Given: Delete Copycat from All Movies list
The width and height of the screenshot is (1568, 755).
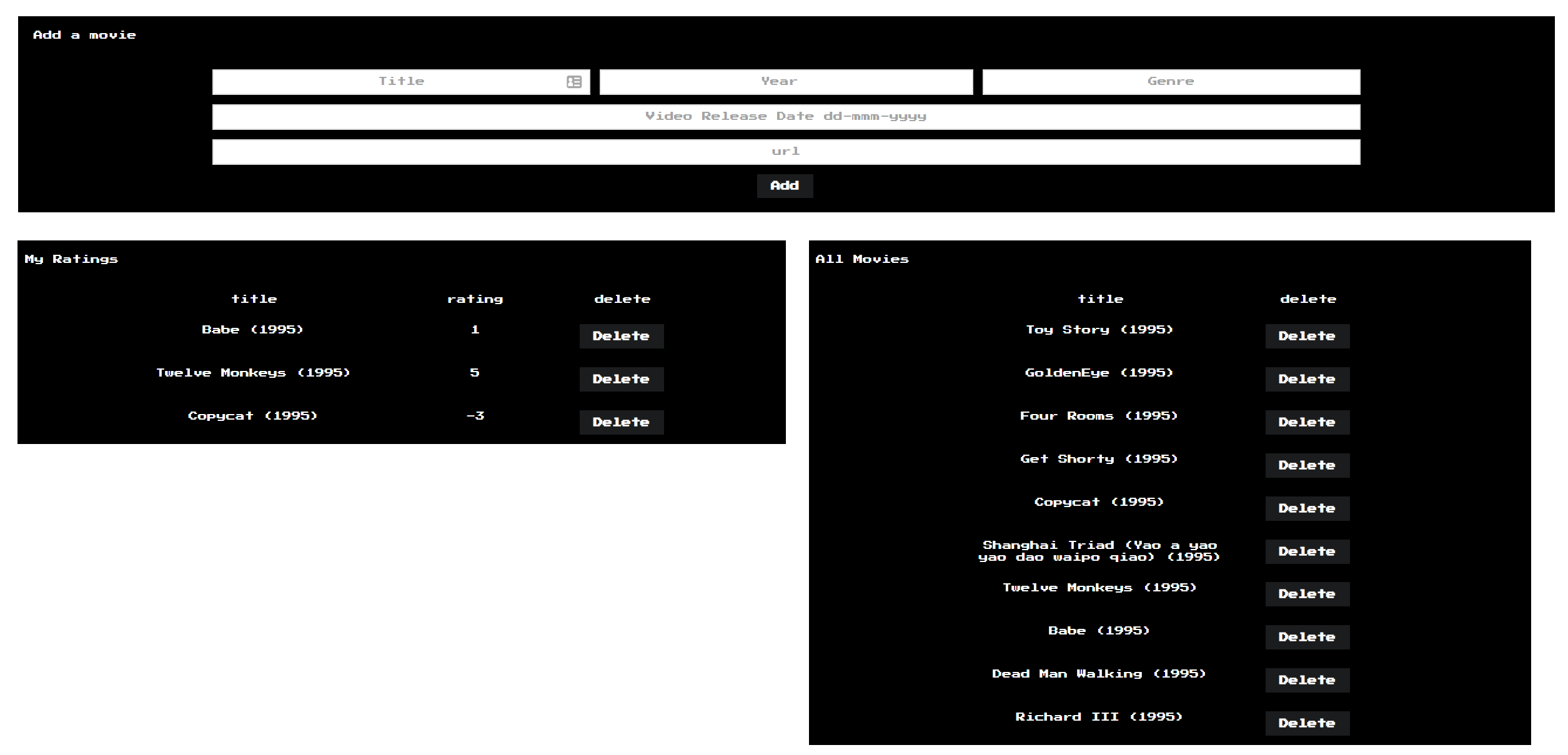Looking at the screenshot, I should pos(1307,508).
